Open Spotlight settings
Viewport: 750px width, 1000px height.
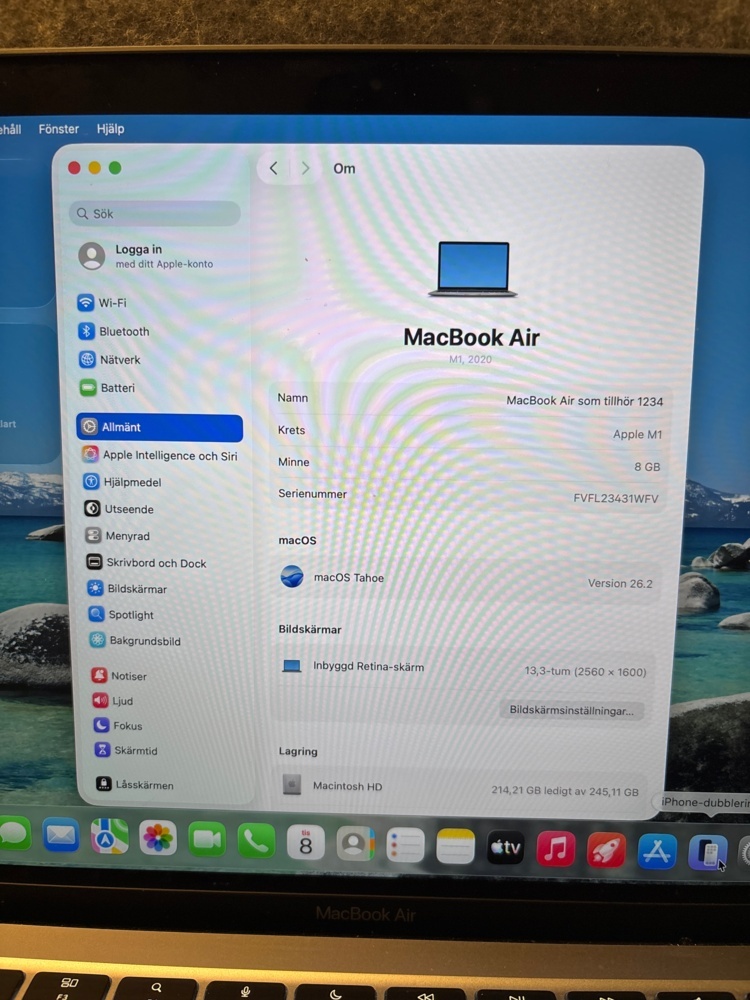point(121,614)
